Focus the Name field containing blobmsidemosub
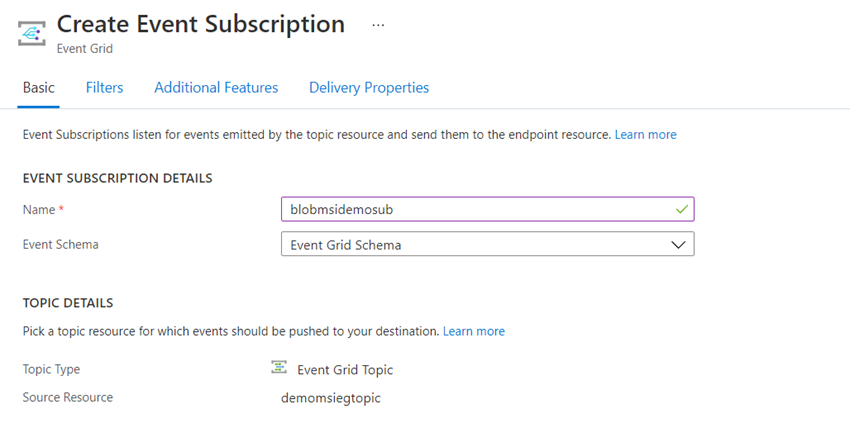The height and width of the screenshot is (428, 850). pyautogui.click(x=487, y=209)
